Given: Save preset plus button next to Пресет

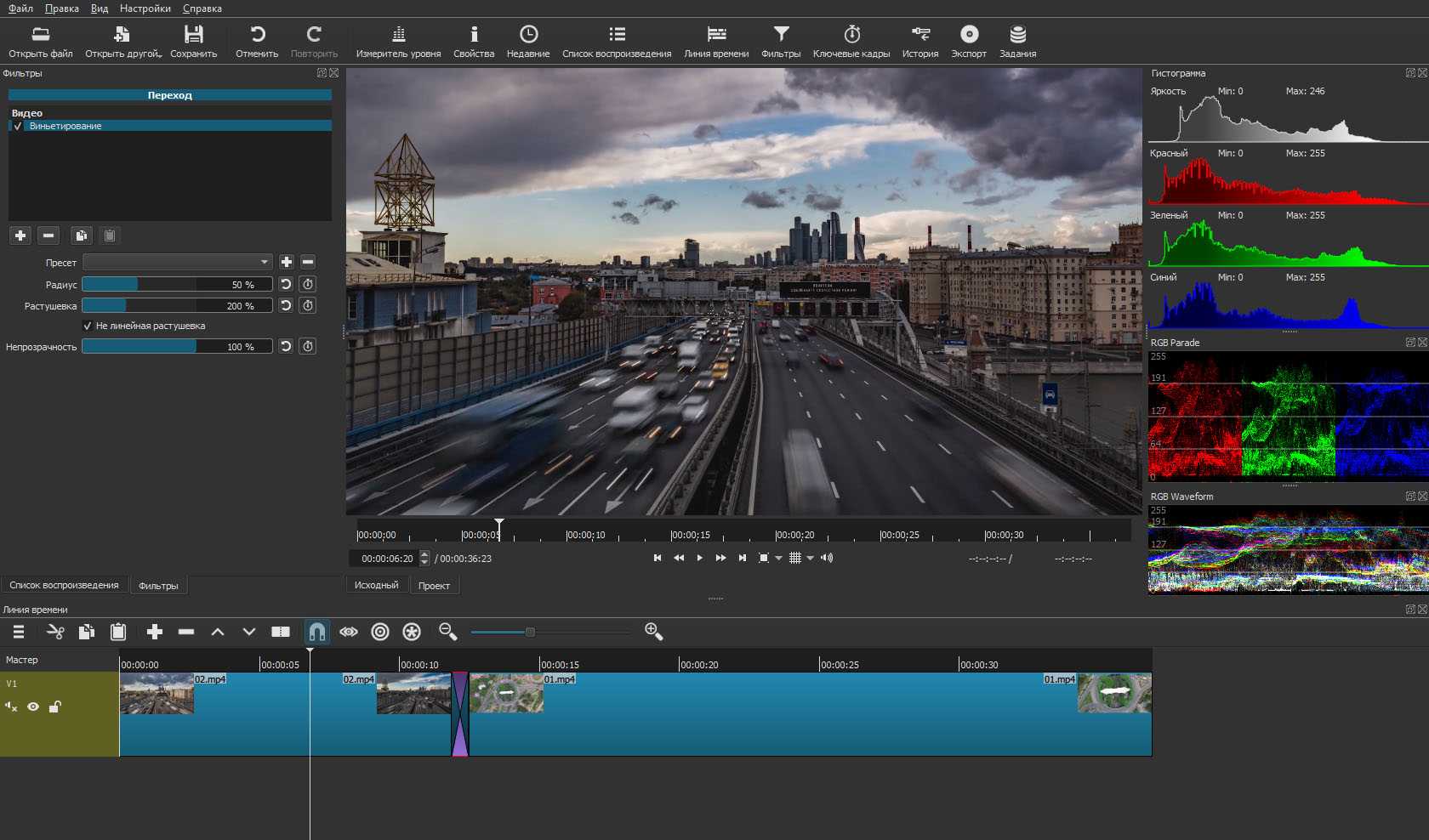Looking at the screenshot, I should pyautogui.click(x=287, y=262).
